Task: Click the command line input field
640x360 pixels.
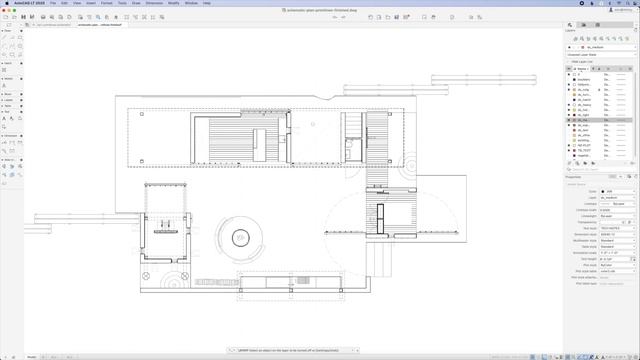Action: [x=292, y=350]
